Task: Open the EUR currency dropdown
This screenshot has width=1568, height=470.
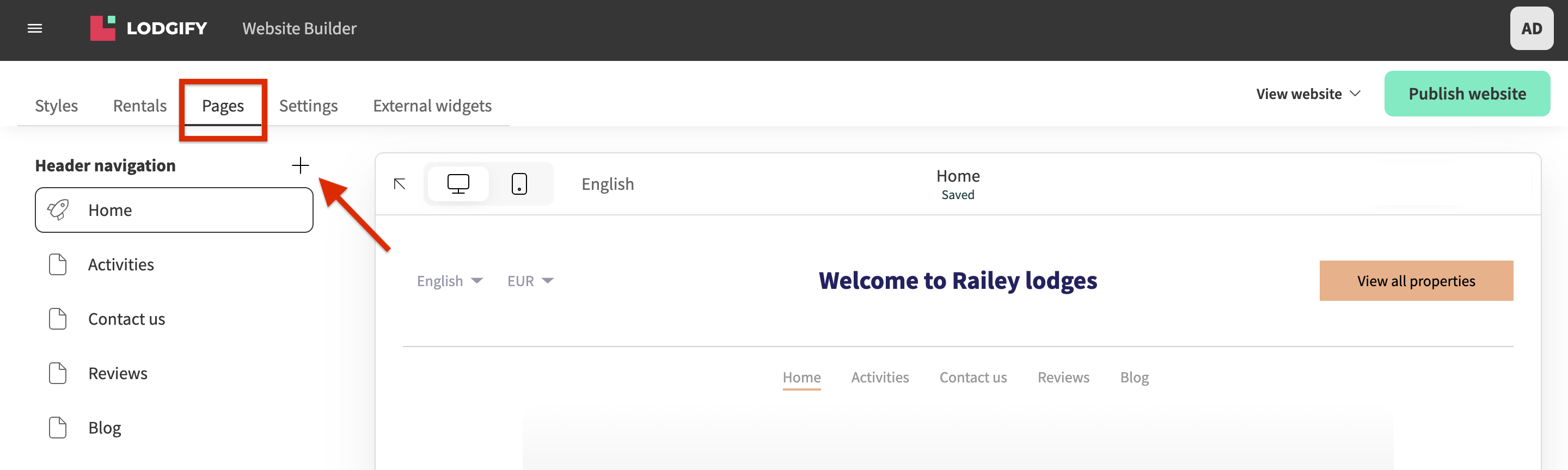Action: point(530,281)
